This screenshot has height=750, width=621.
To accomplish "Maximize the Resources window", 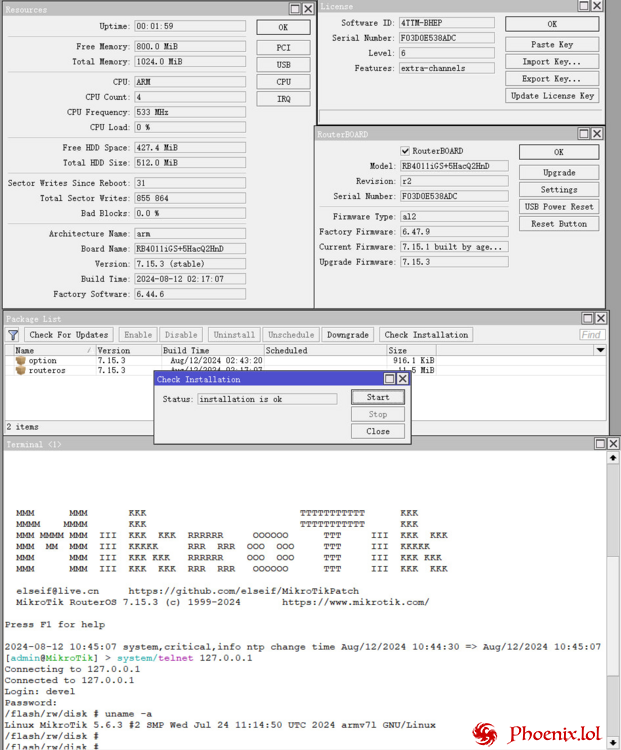I will tap(293, 9).
